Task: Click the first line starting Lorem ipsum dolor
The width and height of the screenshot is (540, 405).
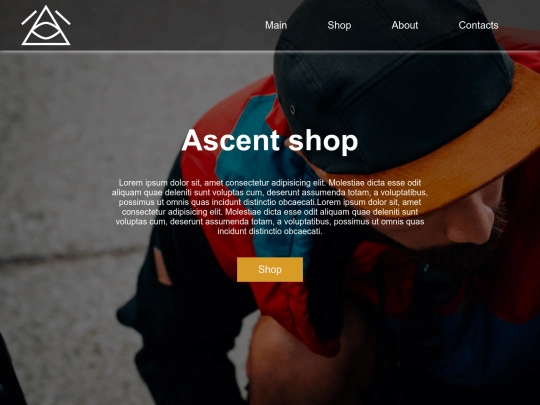Action: (270, 183)
